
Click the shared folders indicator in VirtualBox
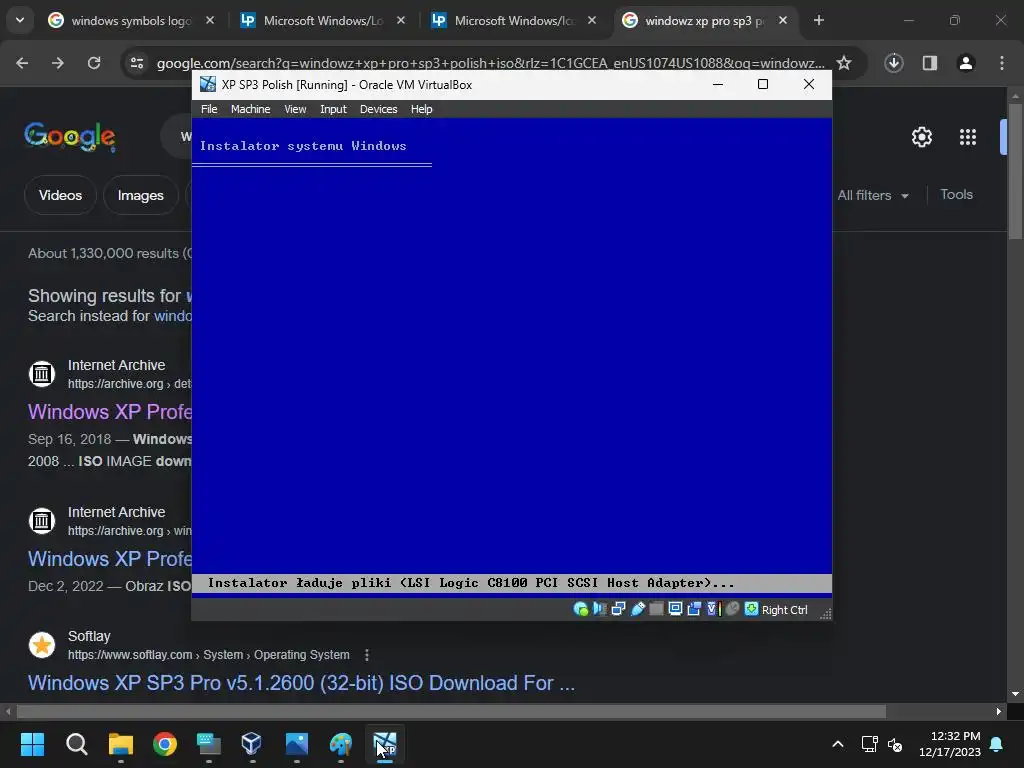point(656,609)
